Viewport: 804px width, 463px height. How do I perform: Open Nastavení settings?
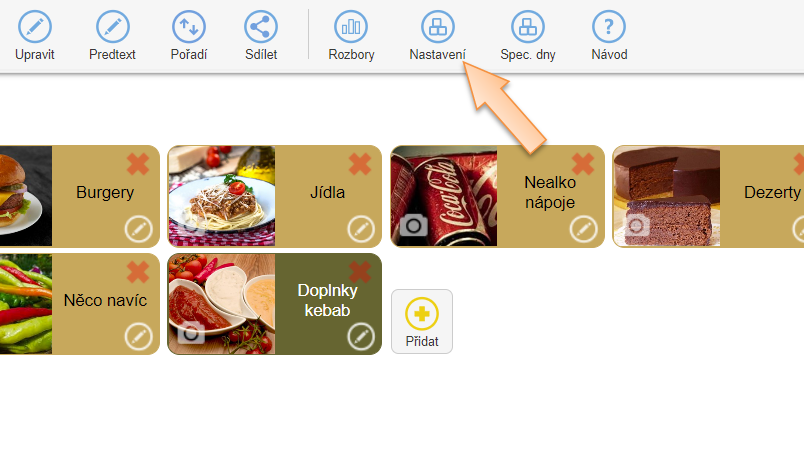pyautogui.click(x=438, y=27)
